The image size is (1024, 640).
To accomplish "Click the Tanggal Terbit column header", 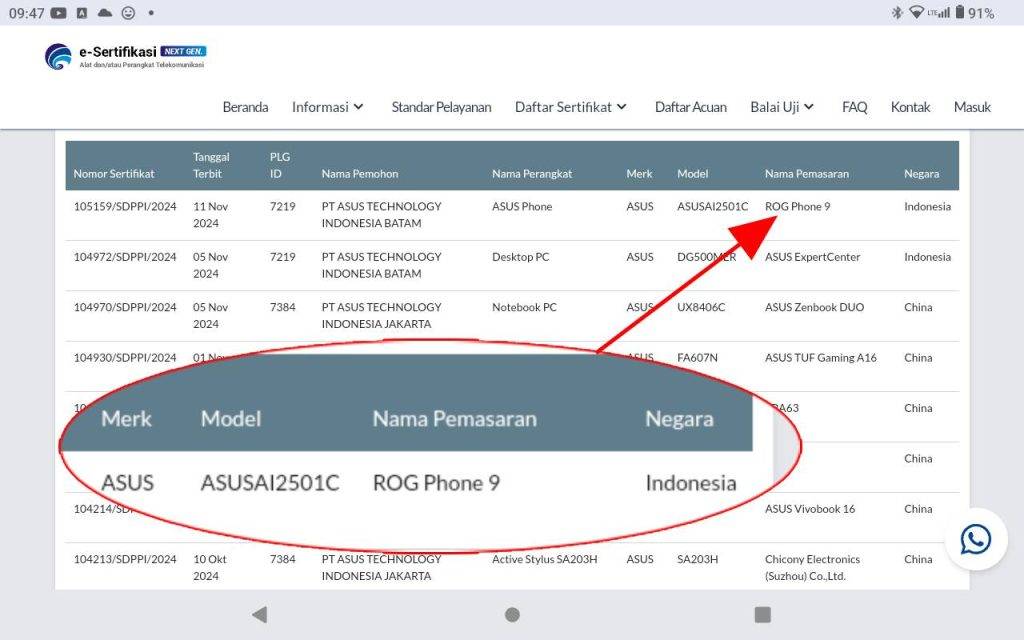I will 211,165.
